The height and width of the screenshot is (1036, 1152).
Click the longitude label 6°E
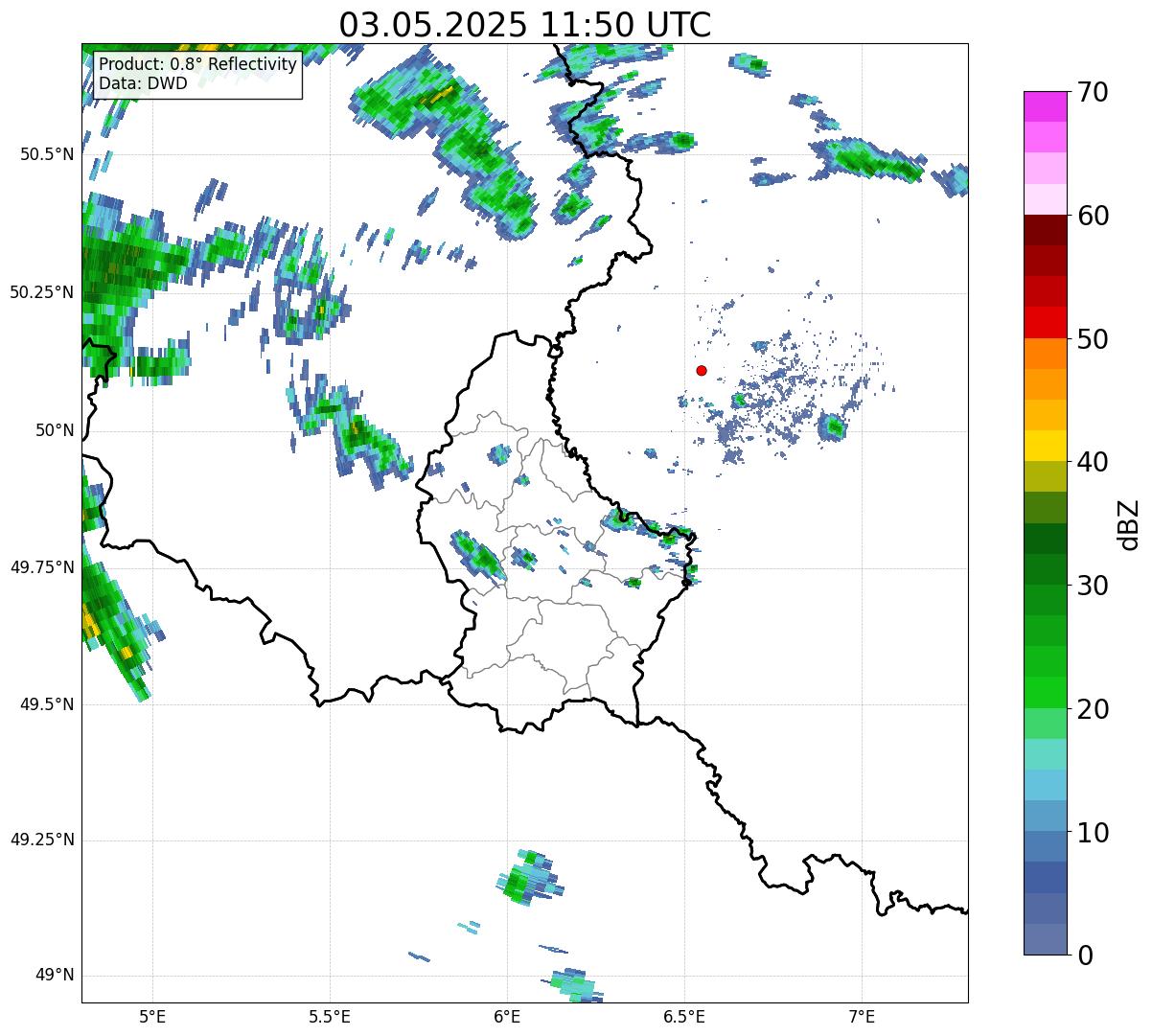[x=507, y=1016]
